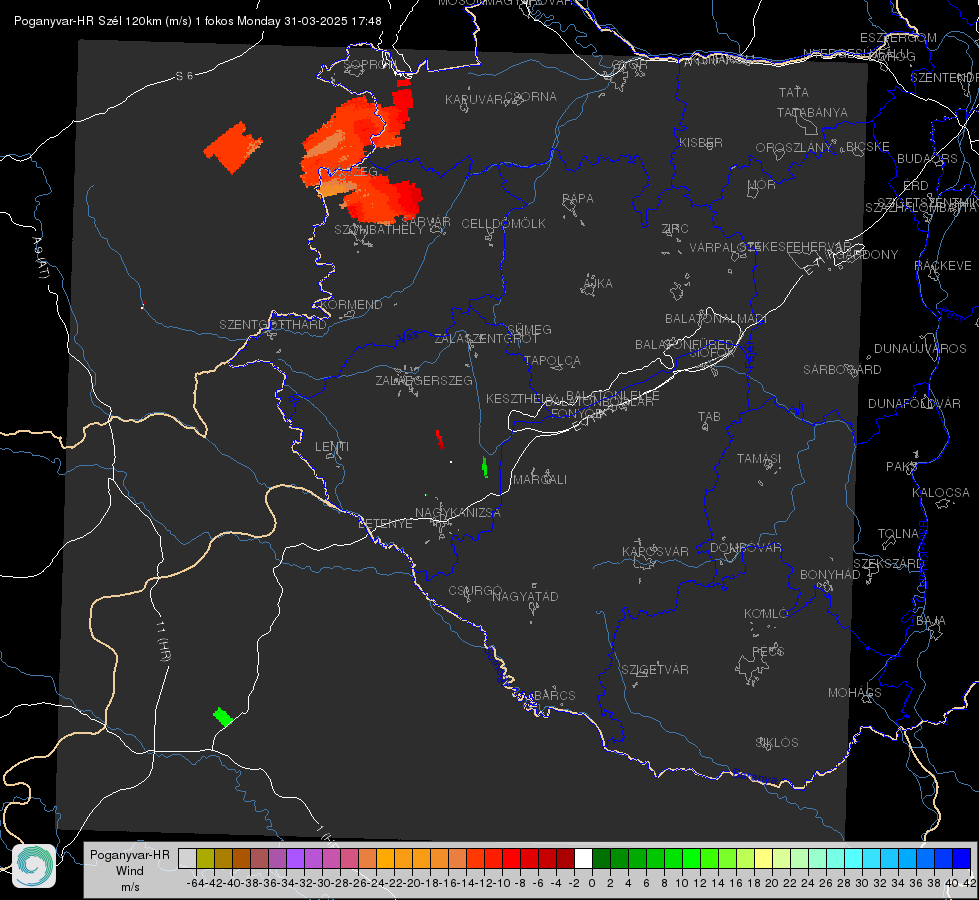The image size is (979, 900).
Task: Click the NAGYATÁD city label
Action: pos(525,596)
